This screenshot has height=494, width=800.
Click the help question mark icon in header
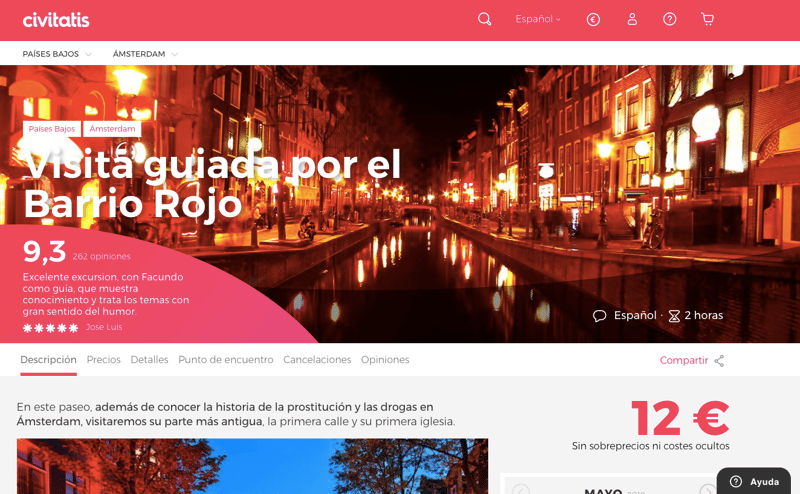tap(669, 19)
